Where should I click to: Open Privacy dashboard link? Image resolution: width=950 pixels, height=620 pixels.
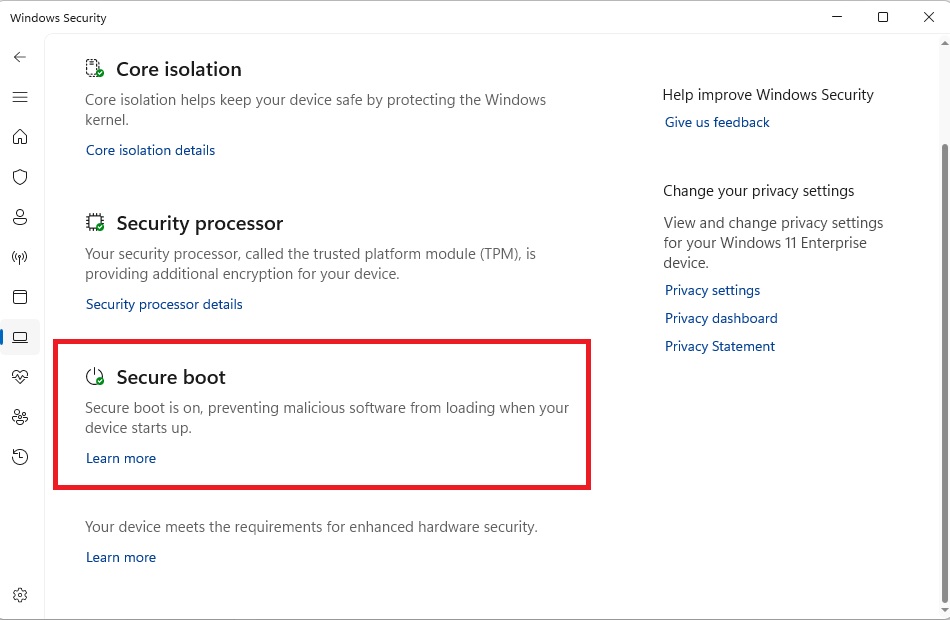point(721,318)
